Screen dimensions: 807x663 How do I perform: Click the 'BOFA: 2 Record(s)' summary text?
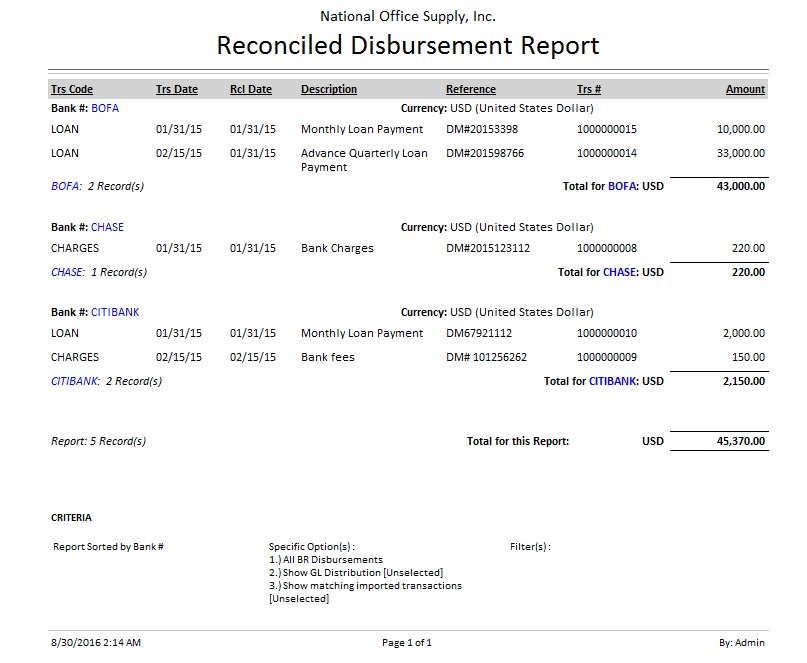pos(97,186)
